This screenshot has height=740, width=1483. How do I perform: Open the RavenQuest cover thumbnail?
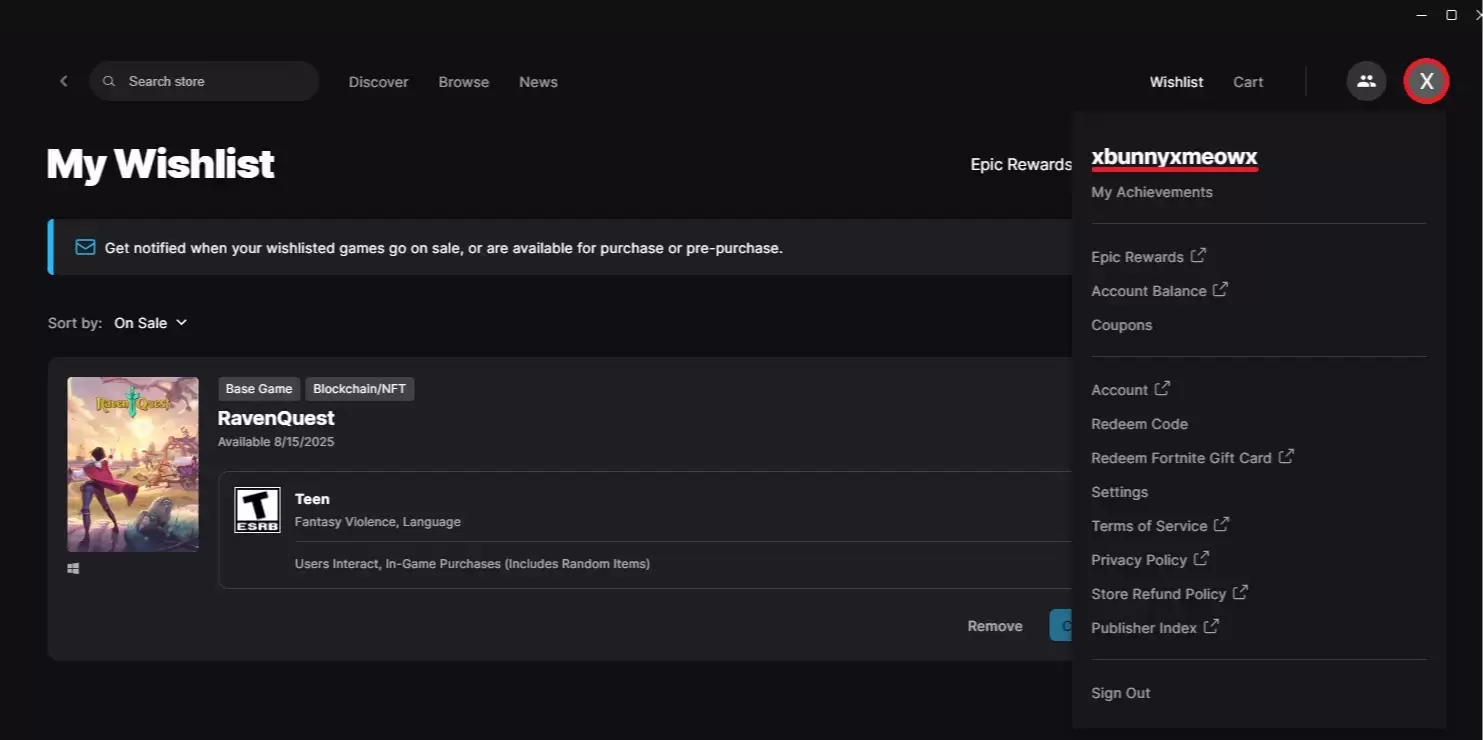[x=133, y=464]
